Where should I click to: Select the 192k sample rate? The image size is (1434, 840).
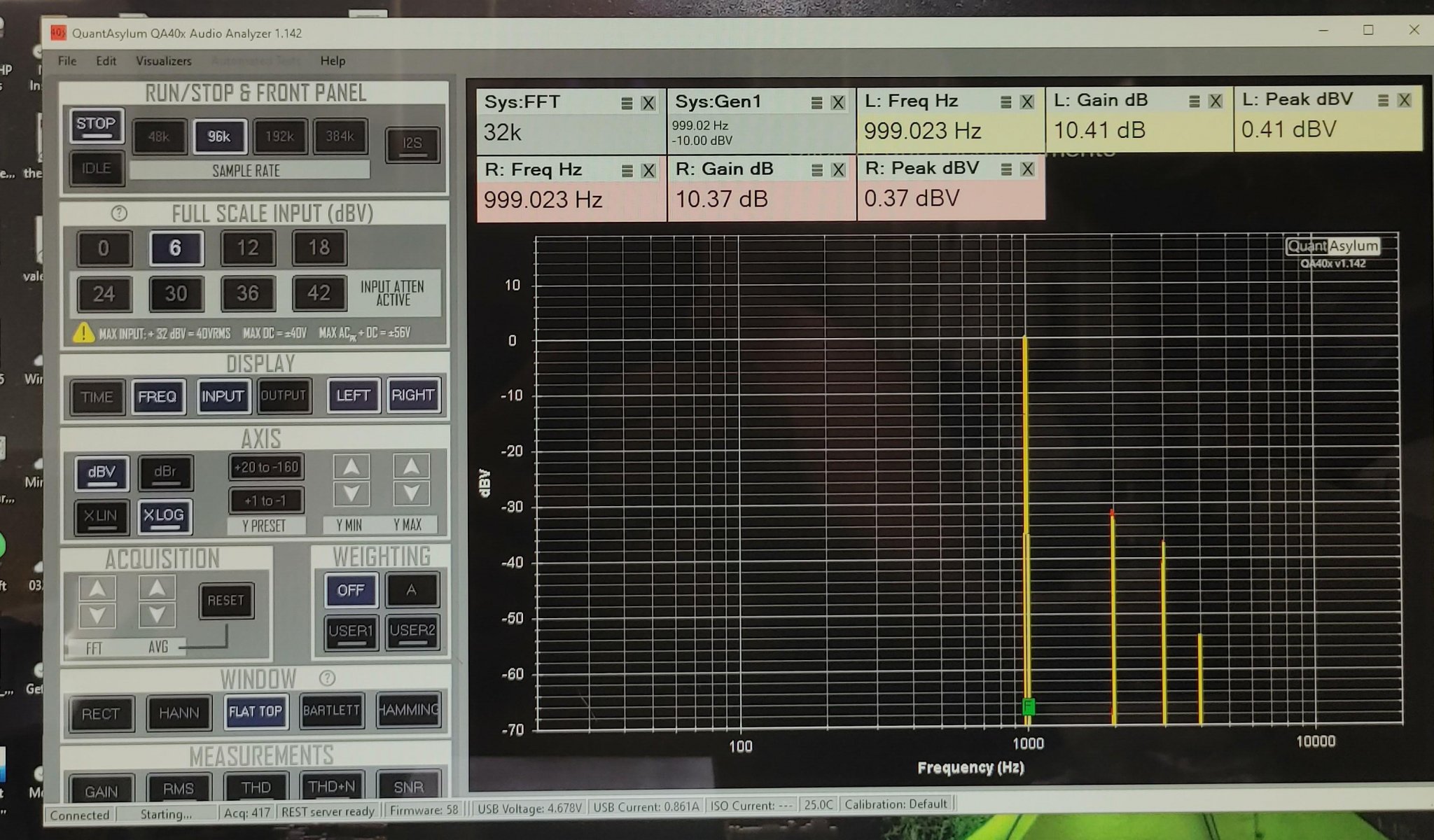[279, 136]
